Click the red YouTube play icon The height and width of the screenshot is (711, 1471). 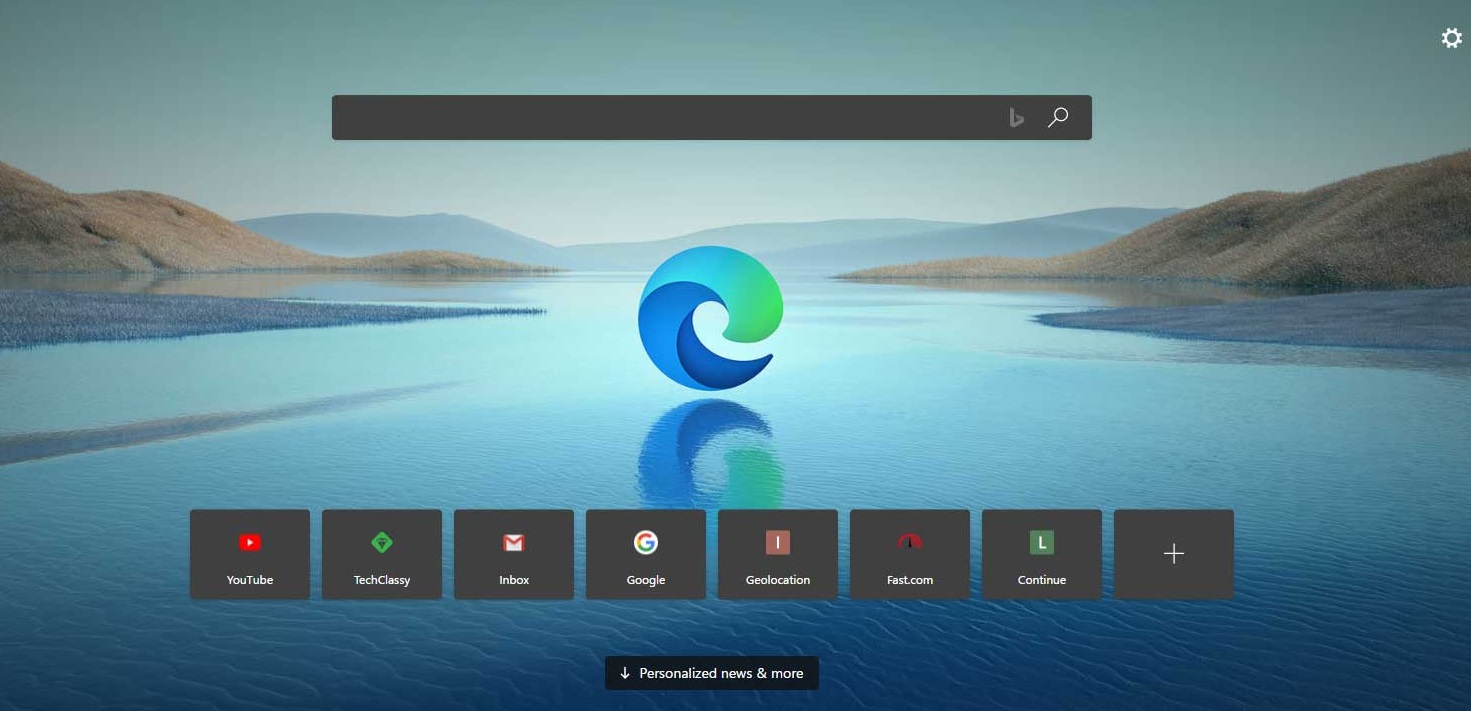250,543
